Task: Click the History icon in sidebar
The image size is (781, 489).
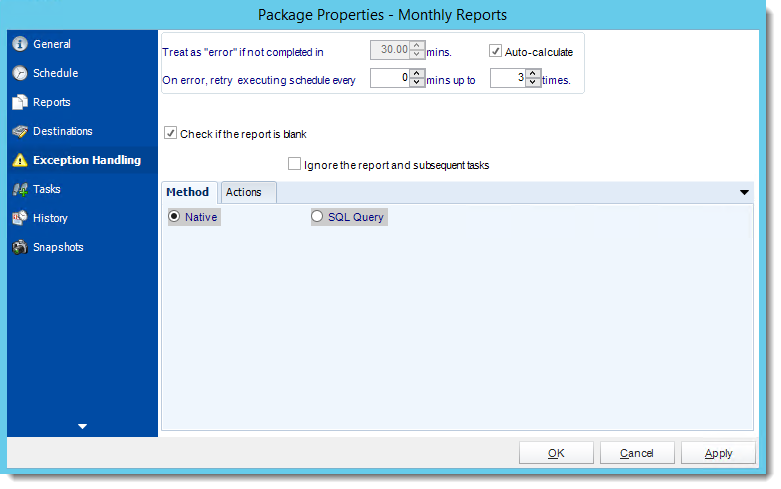Action: tap(20, 218)
